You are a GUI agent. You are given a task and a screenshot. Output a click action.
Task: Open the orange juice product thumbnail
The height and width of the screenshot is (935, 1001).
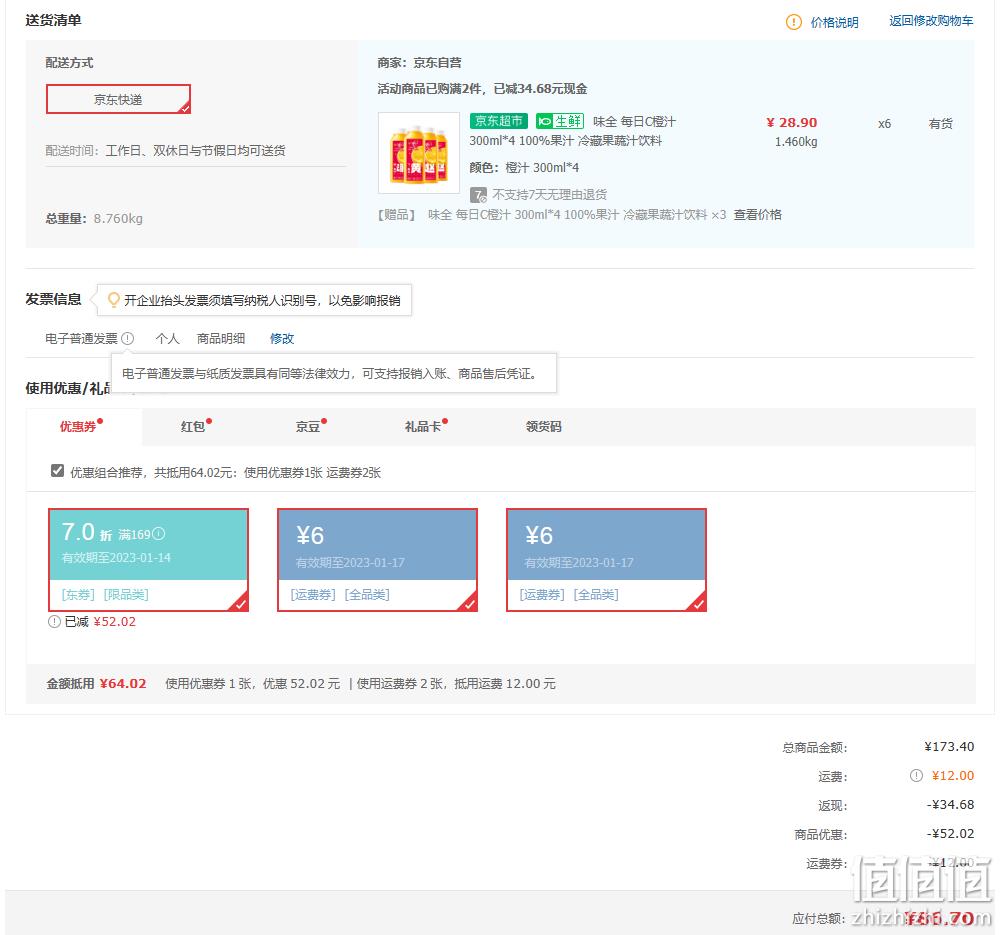point(419,153)
